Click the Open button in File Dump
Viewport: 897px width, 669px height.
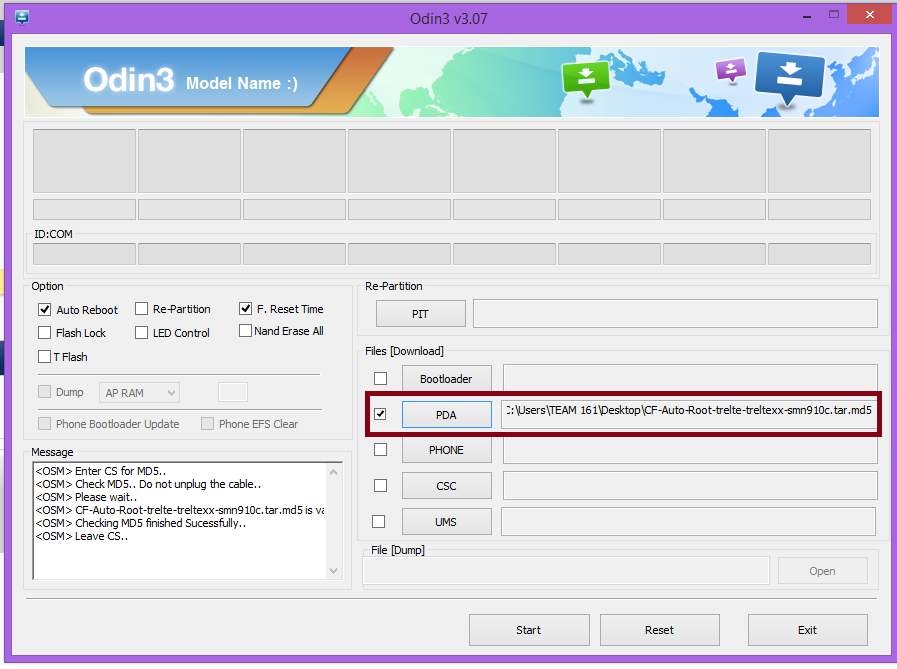pyautogui.click(x=823, y=571)
